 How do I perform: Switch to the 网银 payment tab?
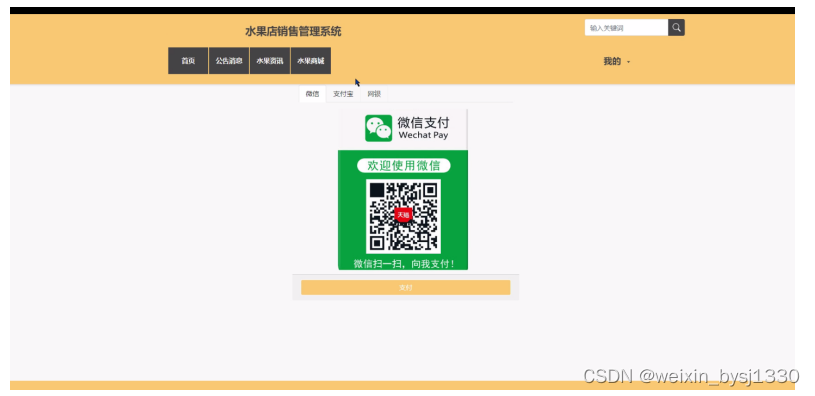coord(374,94)
